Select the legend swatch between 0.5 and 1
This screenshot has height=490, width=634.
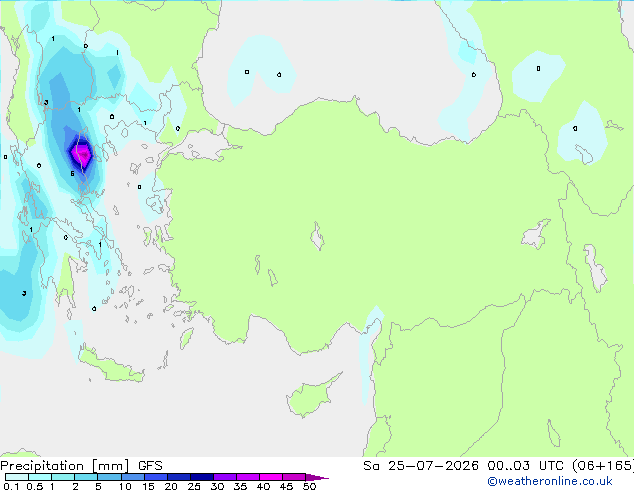pos(40,477)
